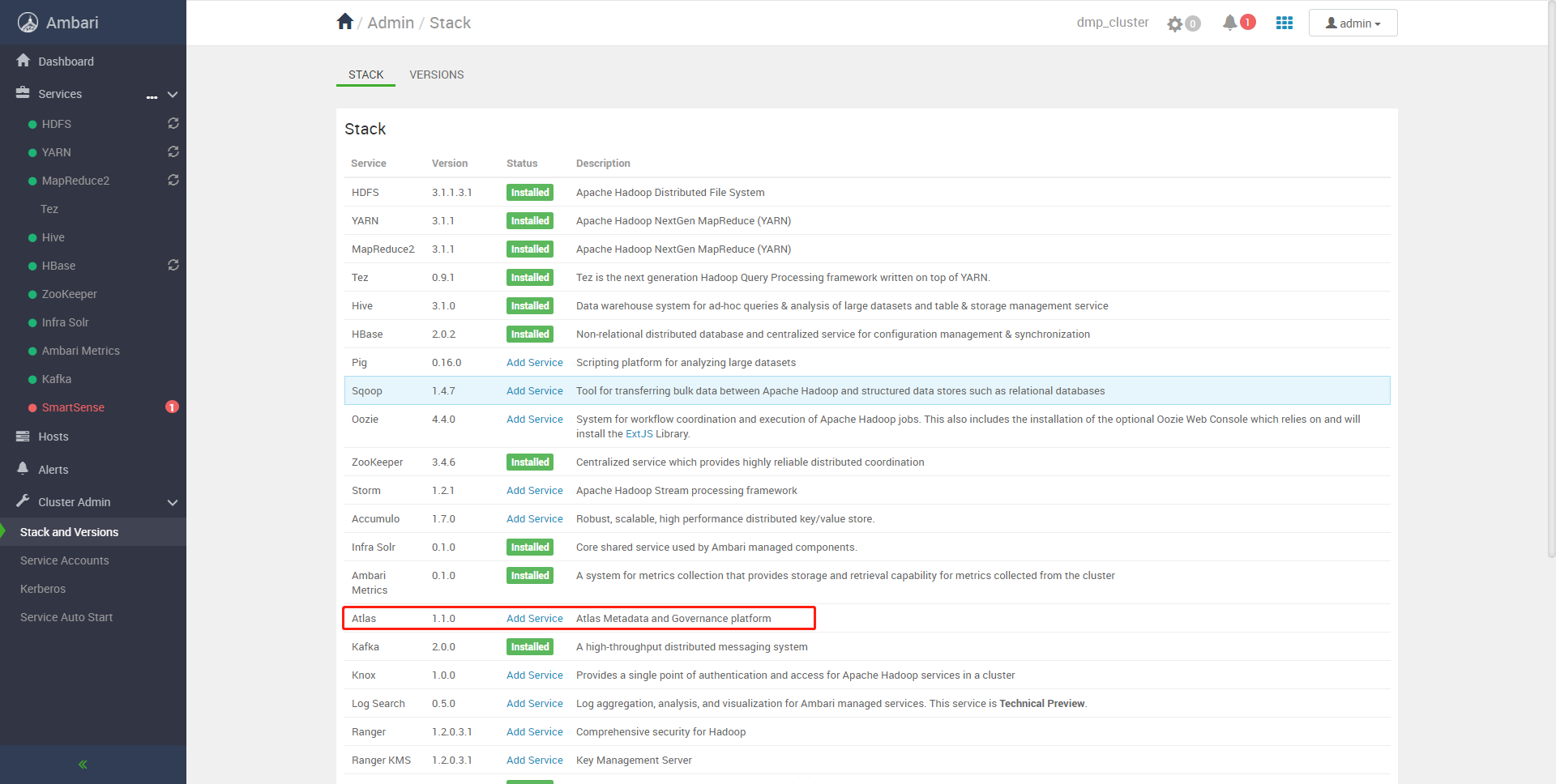
Task: Open Stack and Versions menu item
Action: (93, 532)
